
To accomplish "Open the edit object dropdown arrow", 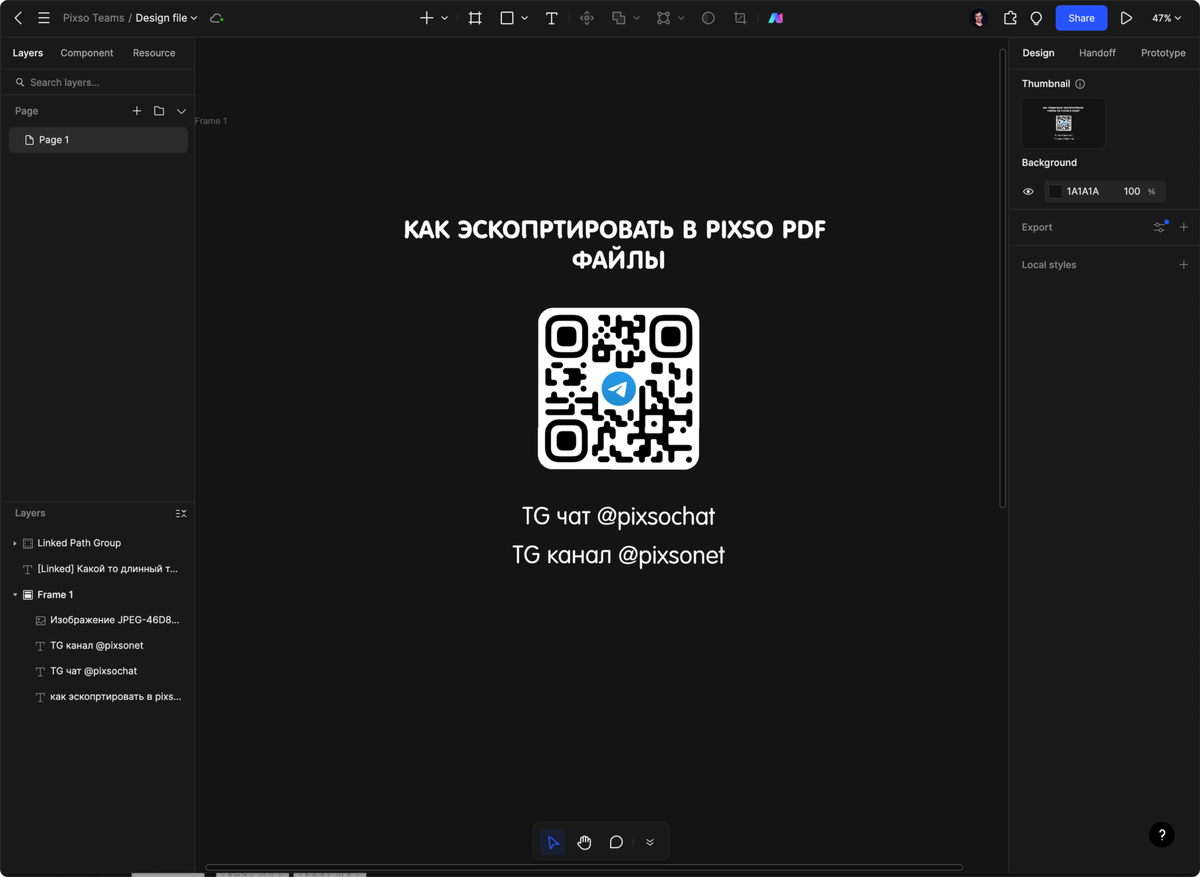I will coord(681,18).
